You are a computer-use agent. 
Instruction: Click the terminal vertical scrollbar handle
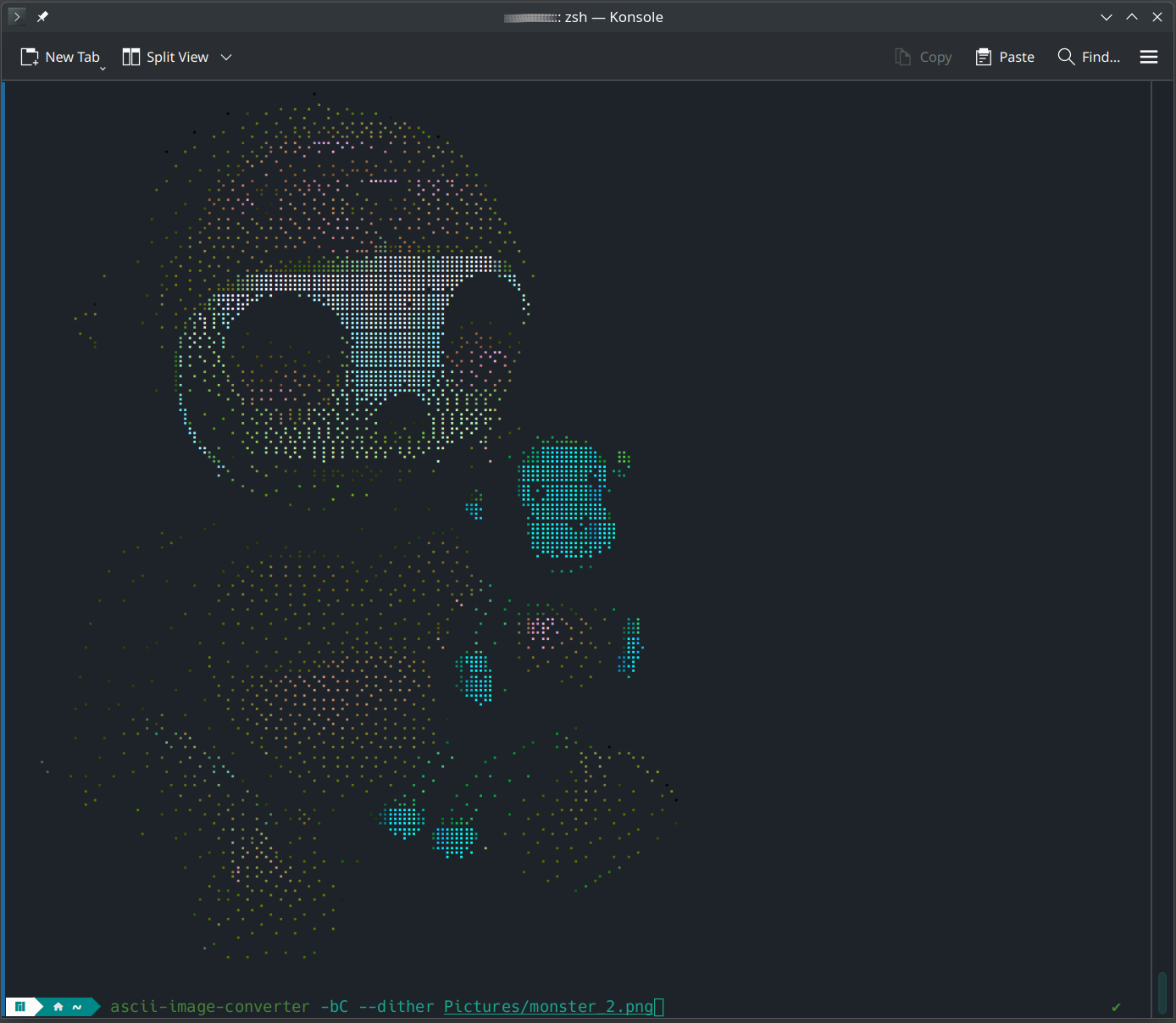click(x=1162, y=992)
